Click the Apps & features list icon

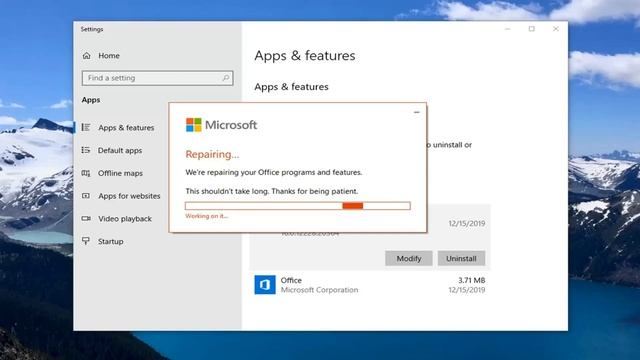click(86, 127)
